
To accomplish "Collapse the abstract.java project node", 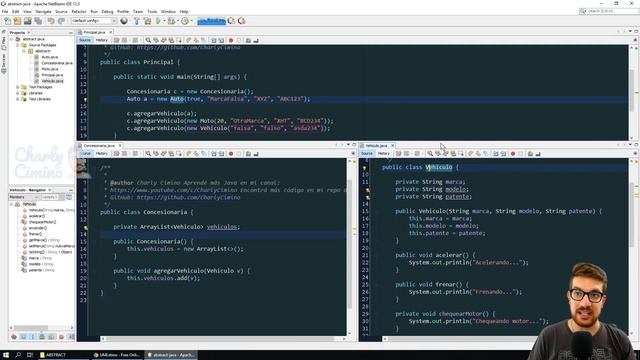I will (11, 39).
